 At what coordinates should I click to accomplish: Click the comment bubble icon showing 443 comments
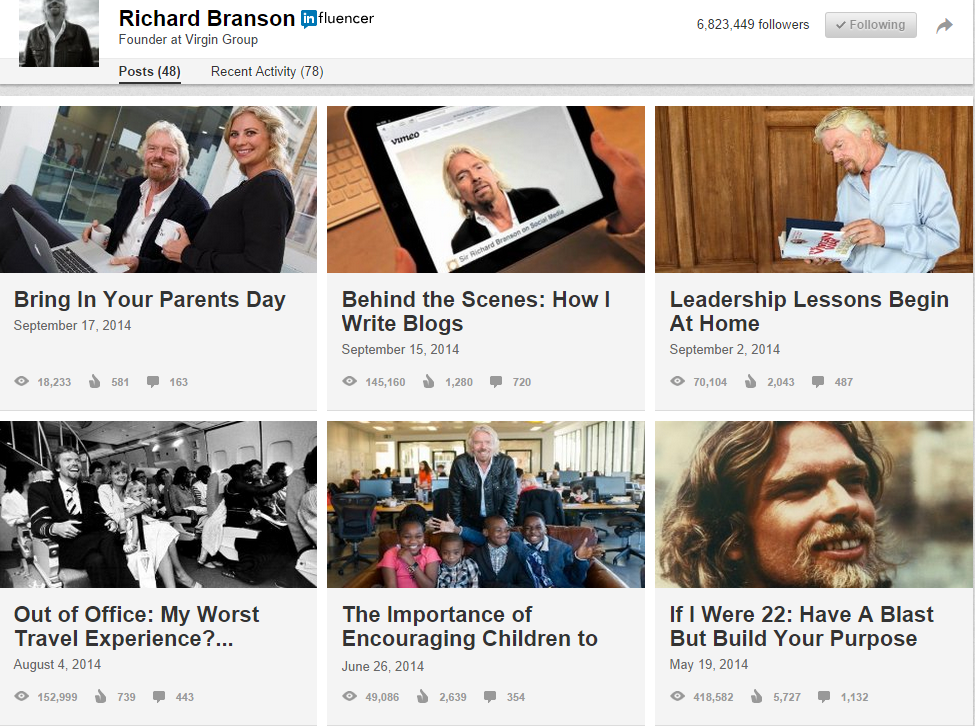coord(159,696)
